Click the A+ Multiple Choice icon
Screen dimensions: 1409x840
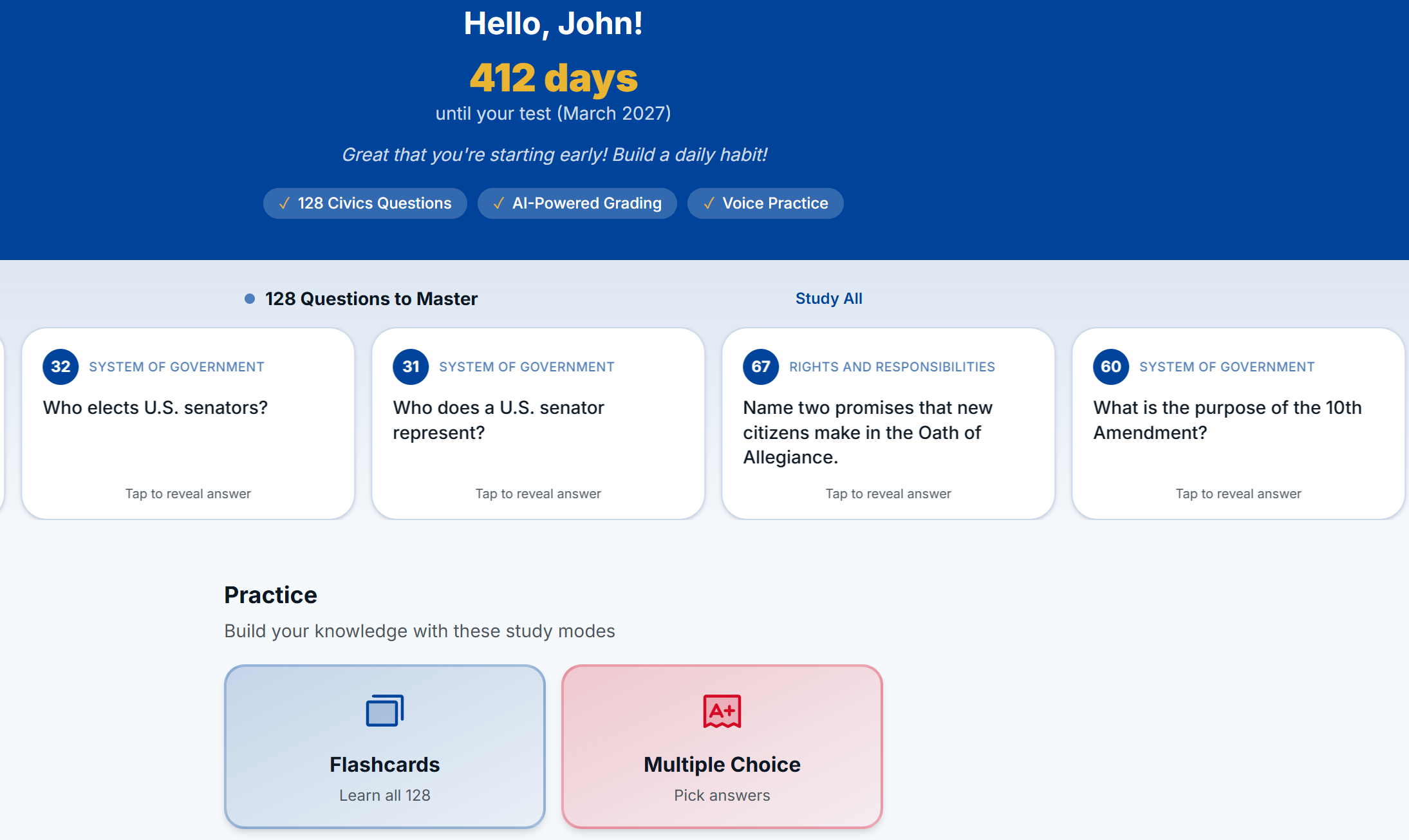(x=722, y=711)
